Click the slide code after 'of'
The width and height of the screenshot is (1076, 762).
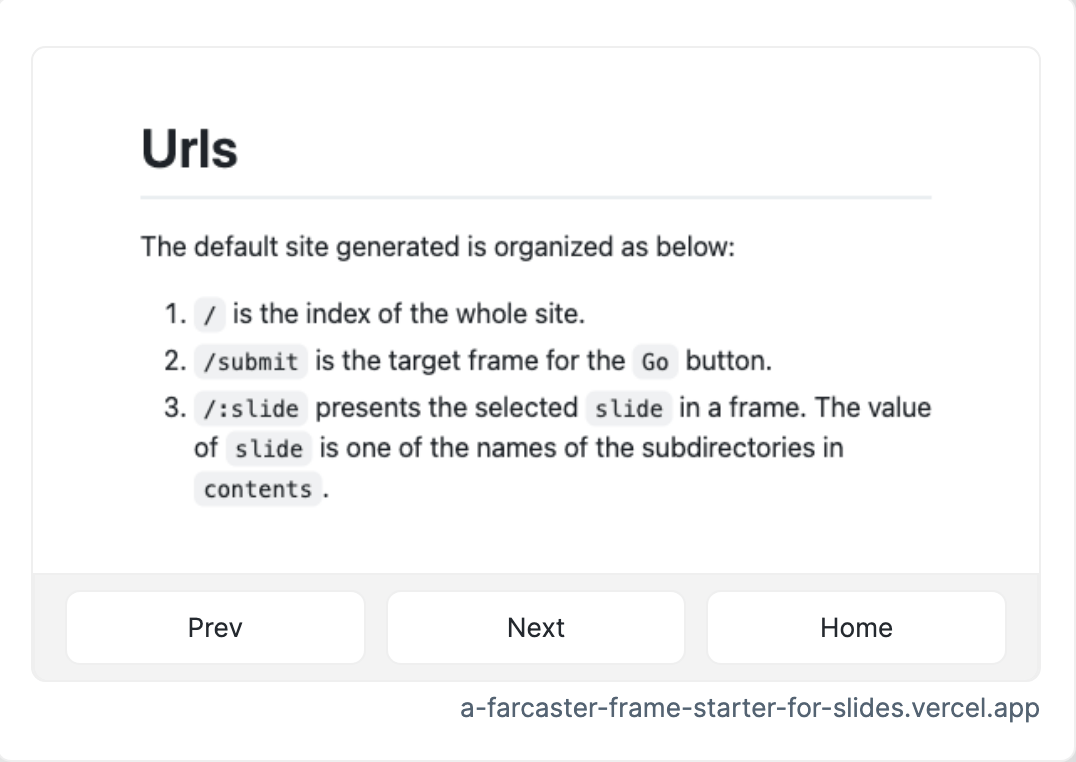click(x=268, y=449)
